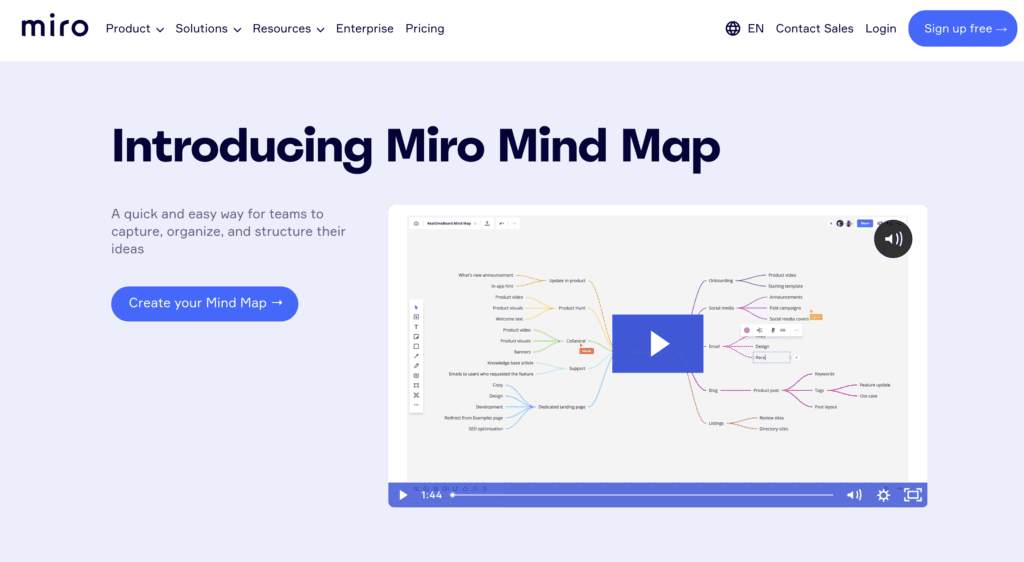Expand the Solutions menu
Viewport: 1024px width, 562px height.
pyautogui.click(x=208, y=29)
